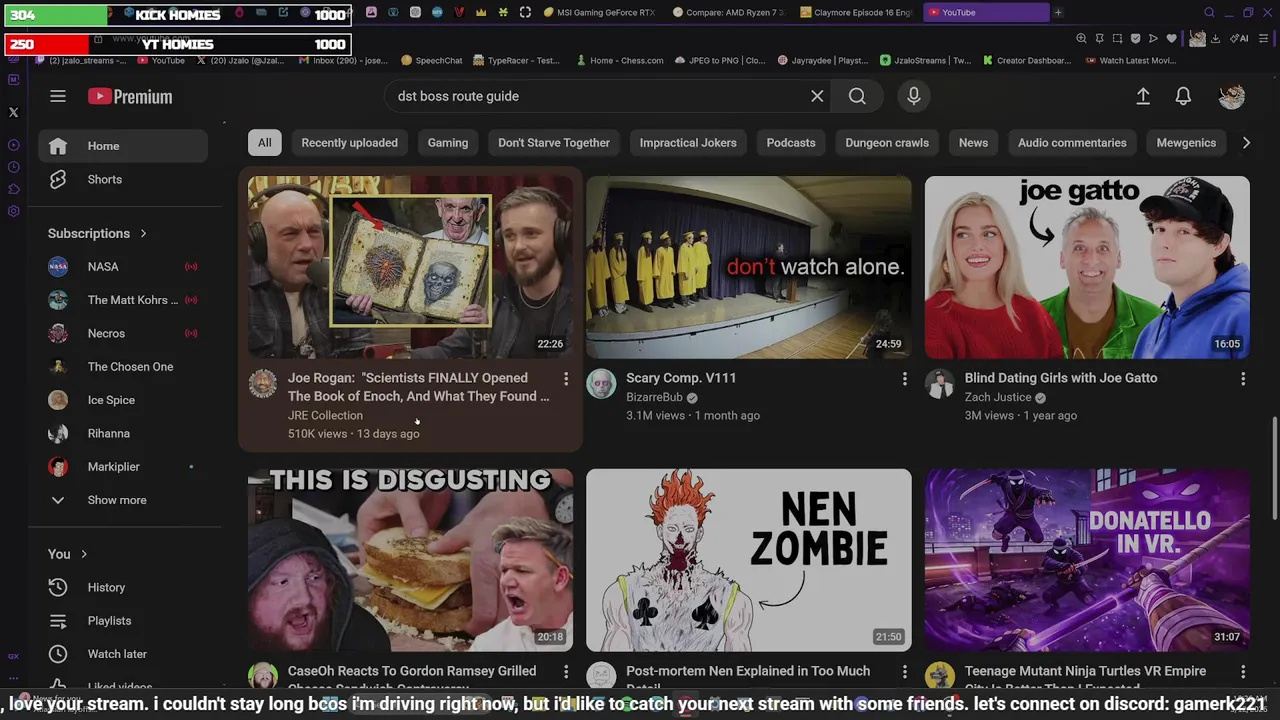This screenshot has width=1280, height=720.
Task: Switch to Claymore Episode 16 tab
Action: pos(856,12)
